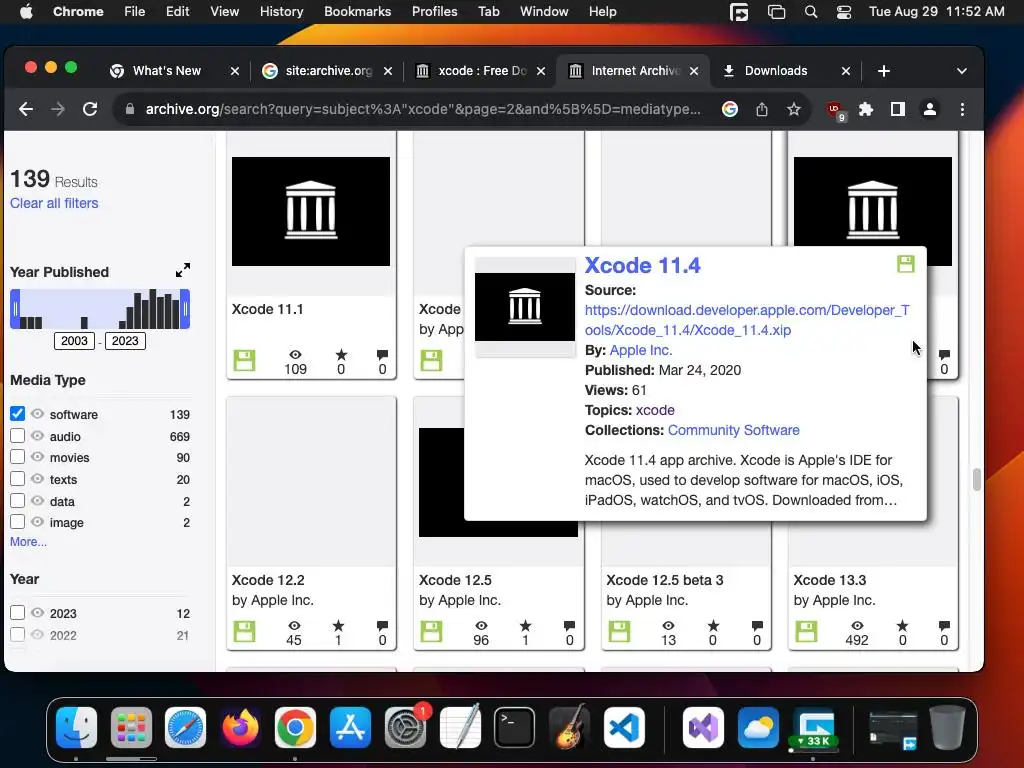The width and height of the screenshot is (1024, 768).
Task: Hide audio results with its eye icon
Action: coord(38,436)
